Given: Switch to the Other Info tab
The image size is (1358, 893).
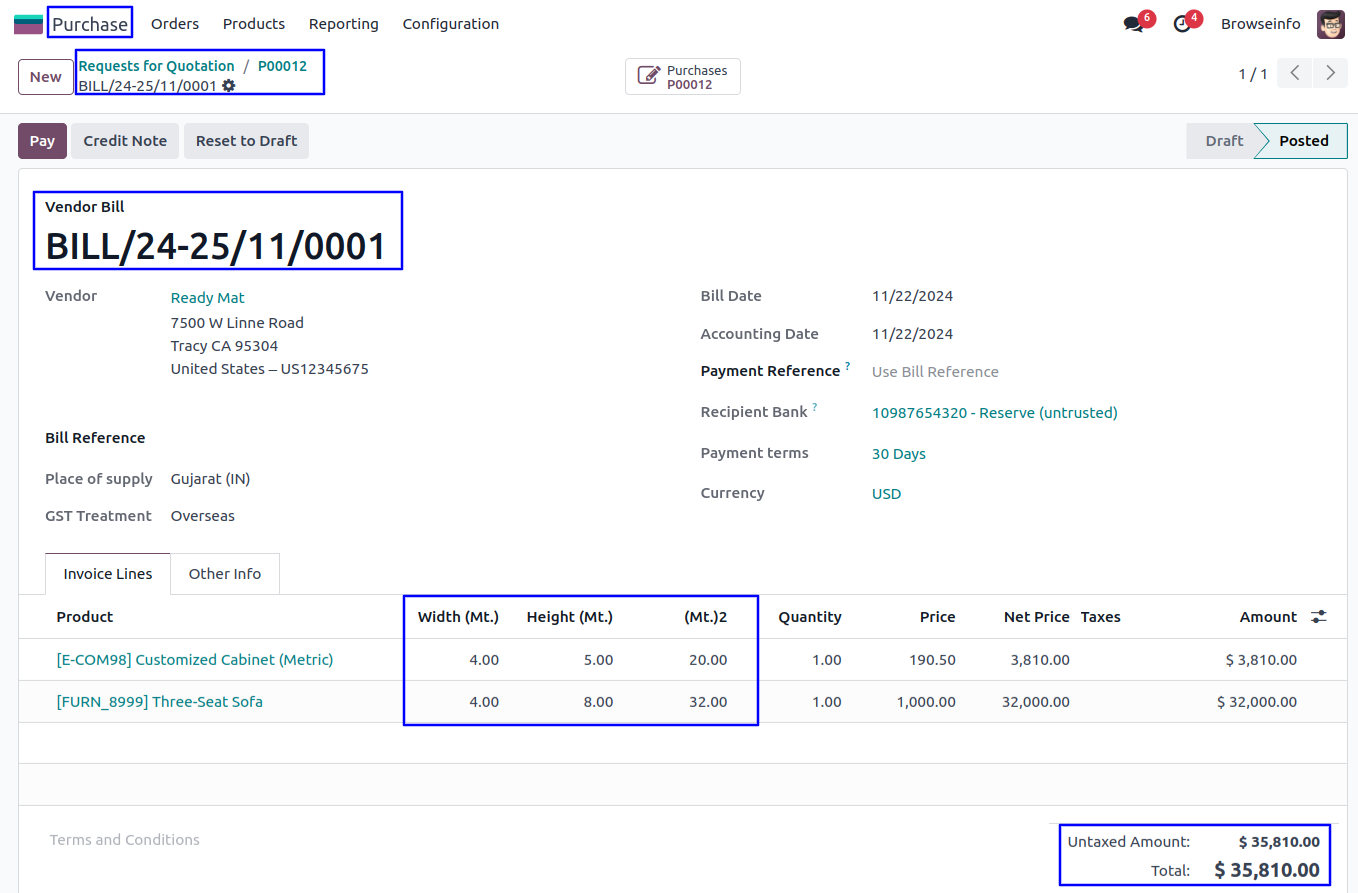Looking at the screenshot, I should [225, 574].
